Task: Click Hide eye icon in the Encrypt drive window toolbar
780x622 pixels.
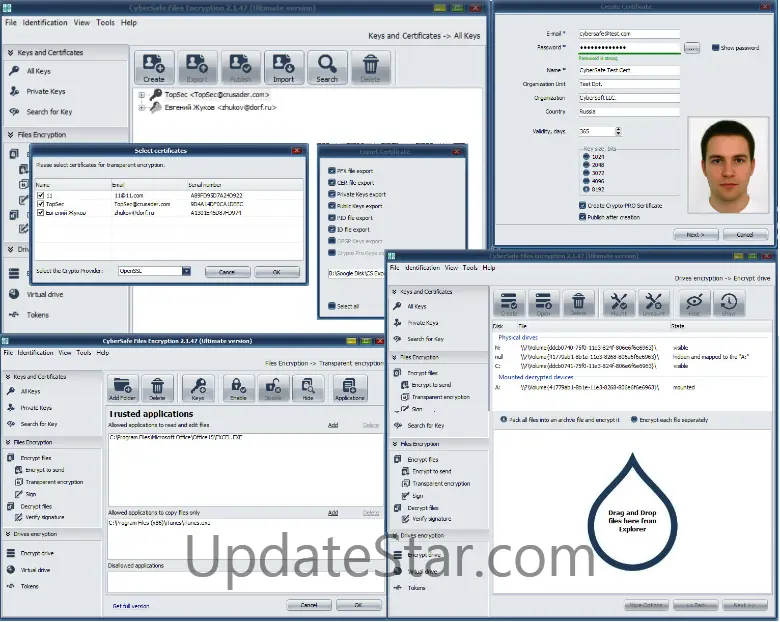Action: pyautogui.click(x=694, y=303)
